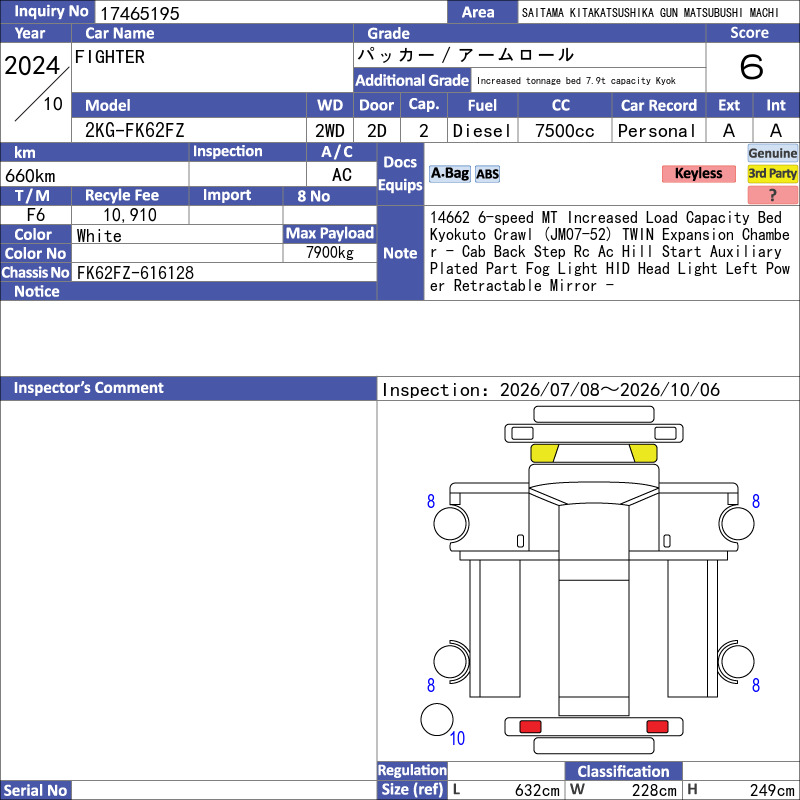
Task: Click the left yellow headlight on diagram
Action: [x=544, y=453]
